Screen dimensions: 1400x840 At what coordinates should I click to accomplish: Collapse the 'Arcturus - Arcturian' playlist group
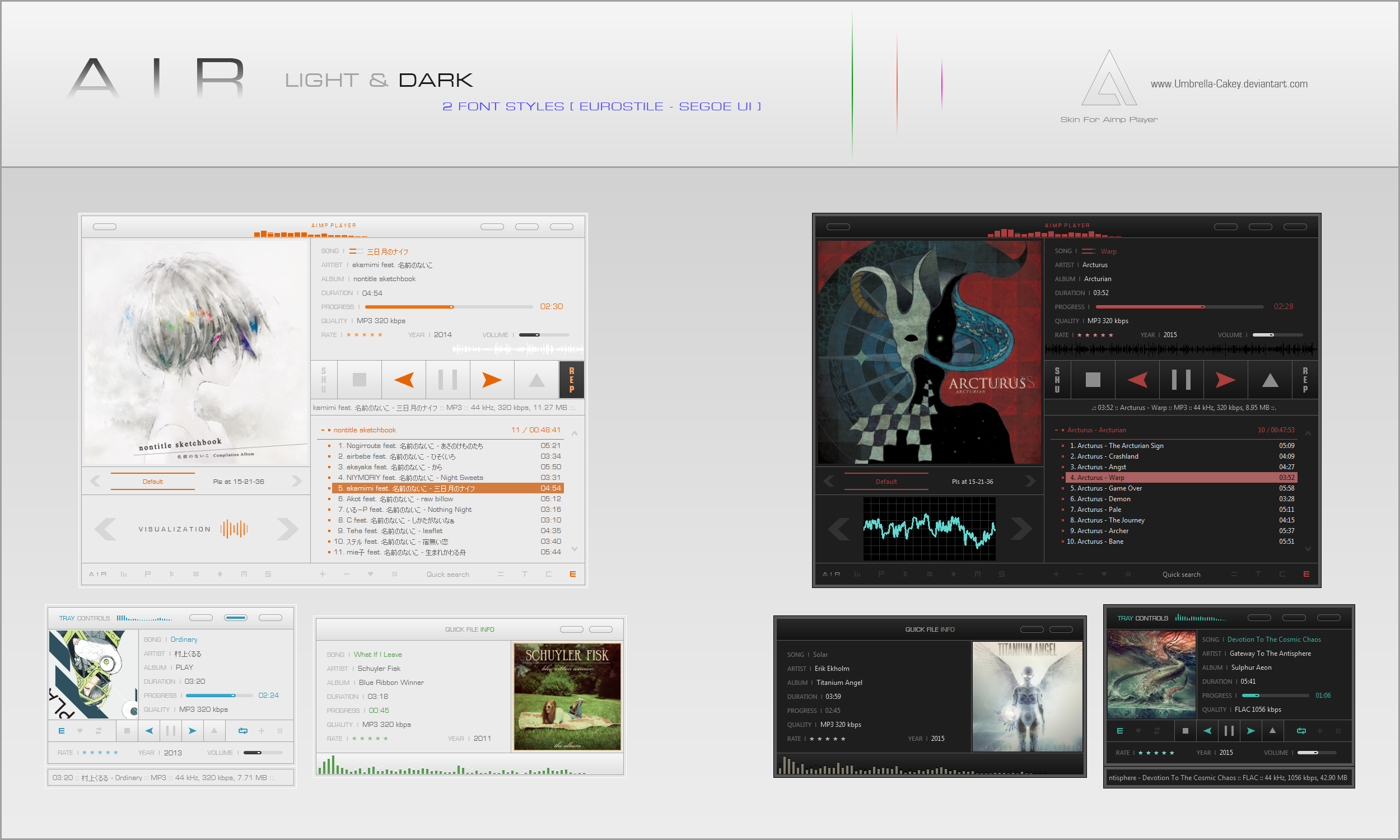[1056, 430]
